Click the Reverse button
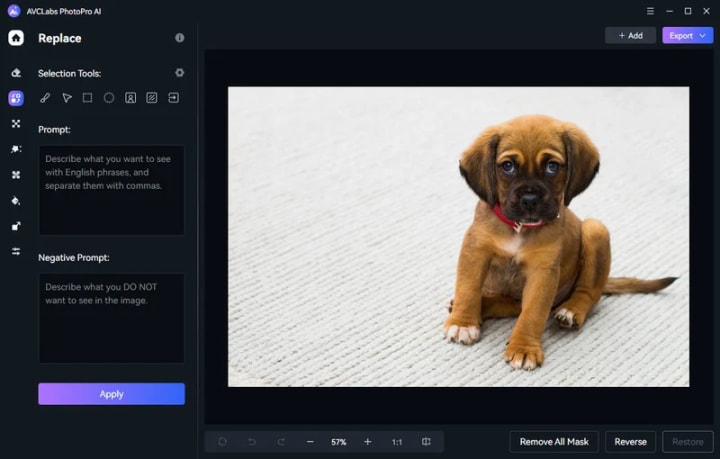 (x=630, y=442)
